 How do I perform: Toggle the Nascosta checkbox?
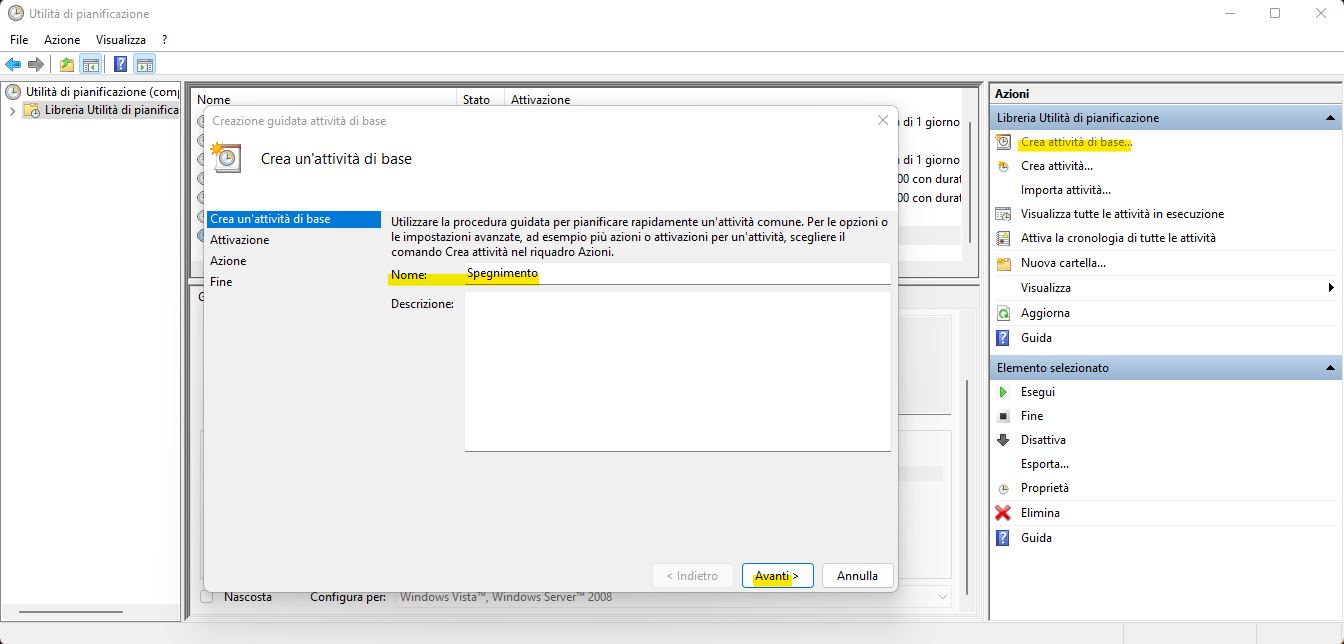(207, 597)
